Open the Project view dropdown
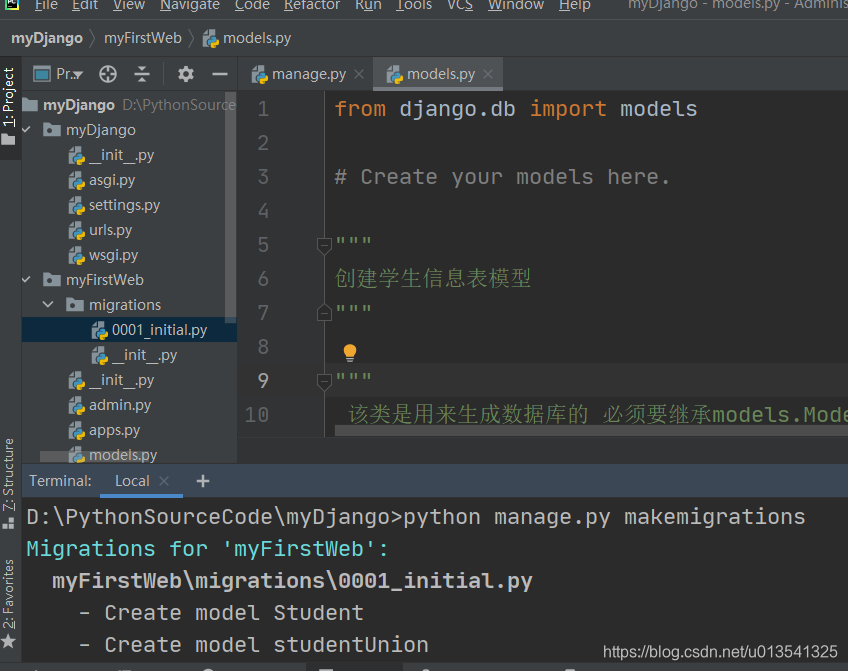 pos(58,74)
